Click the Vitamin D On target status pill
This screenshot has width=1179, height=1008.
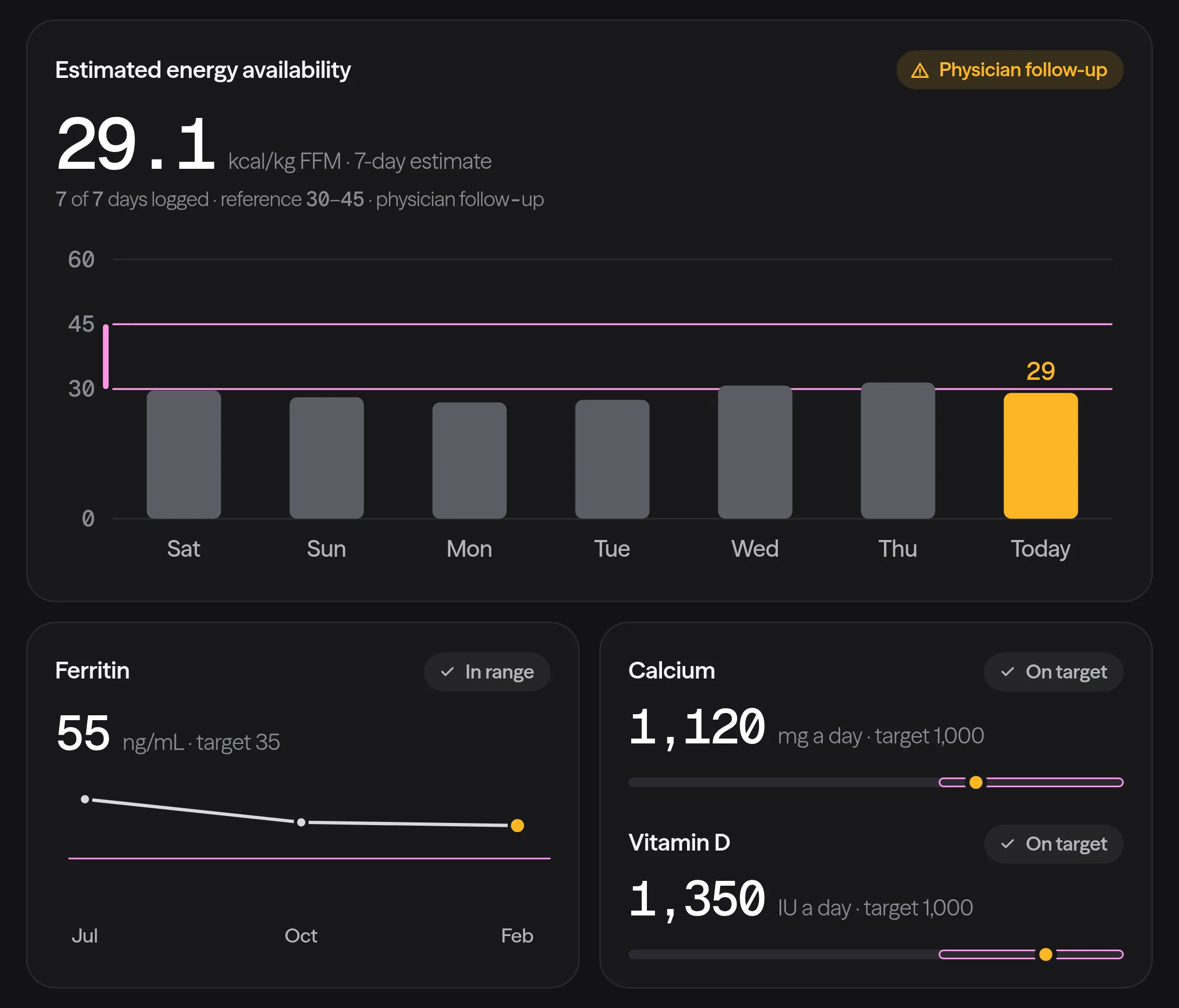tap(1054, 844)
